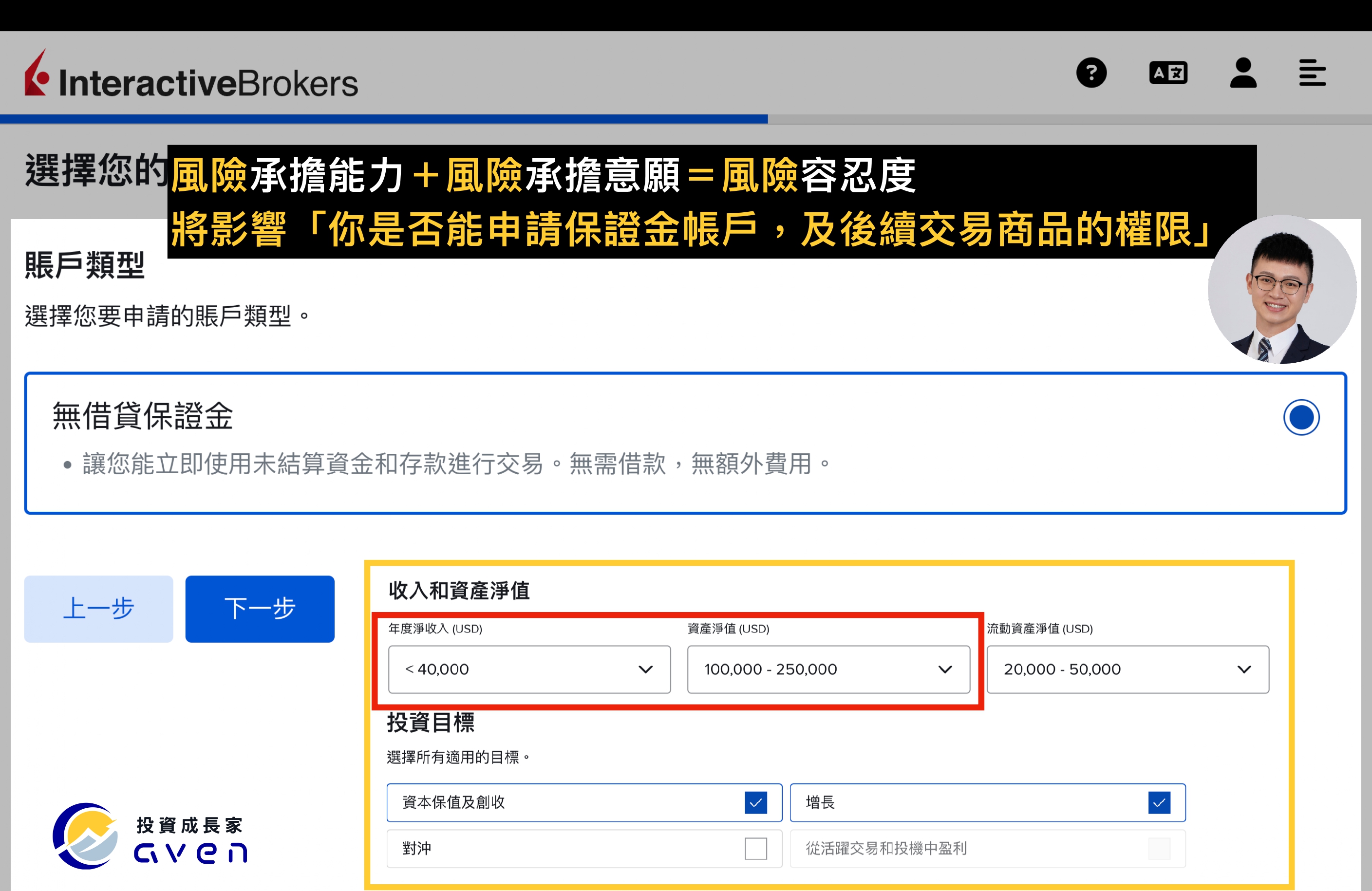This screenshot has height=891, width=1372.
Task: Toggle the 資本保值及創收 checkbox
Action: click(755, 802)
